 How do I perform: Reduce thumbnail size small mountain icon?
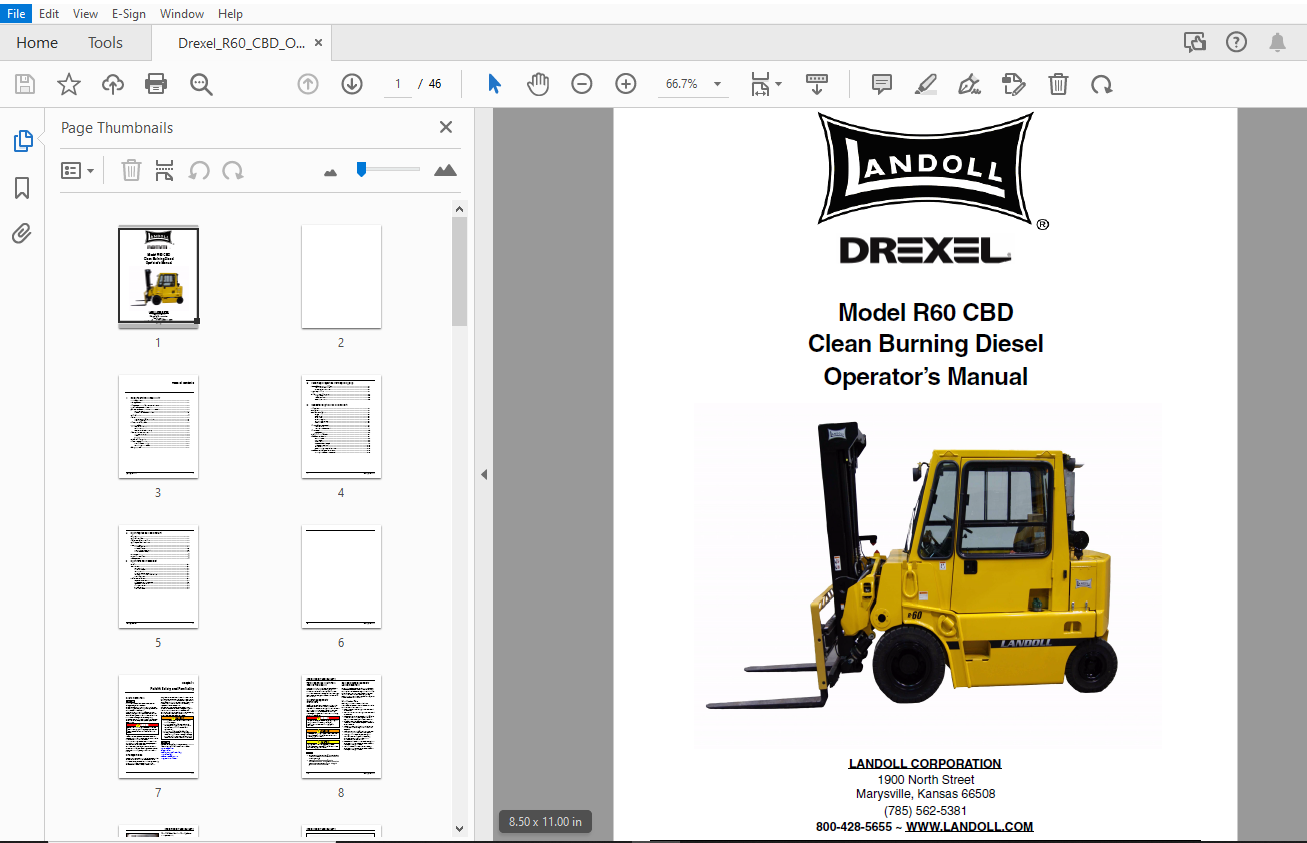tap(331, 172)
